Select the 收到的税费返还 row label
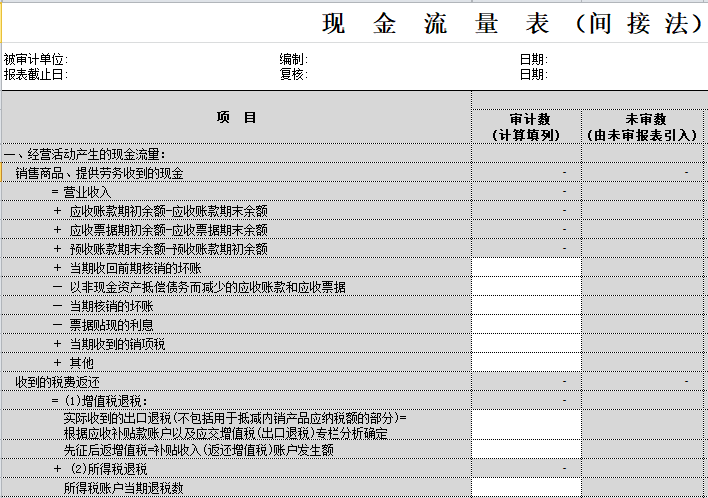This screenshot has width=708, height=498. (x=57, y=382)
